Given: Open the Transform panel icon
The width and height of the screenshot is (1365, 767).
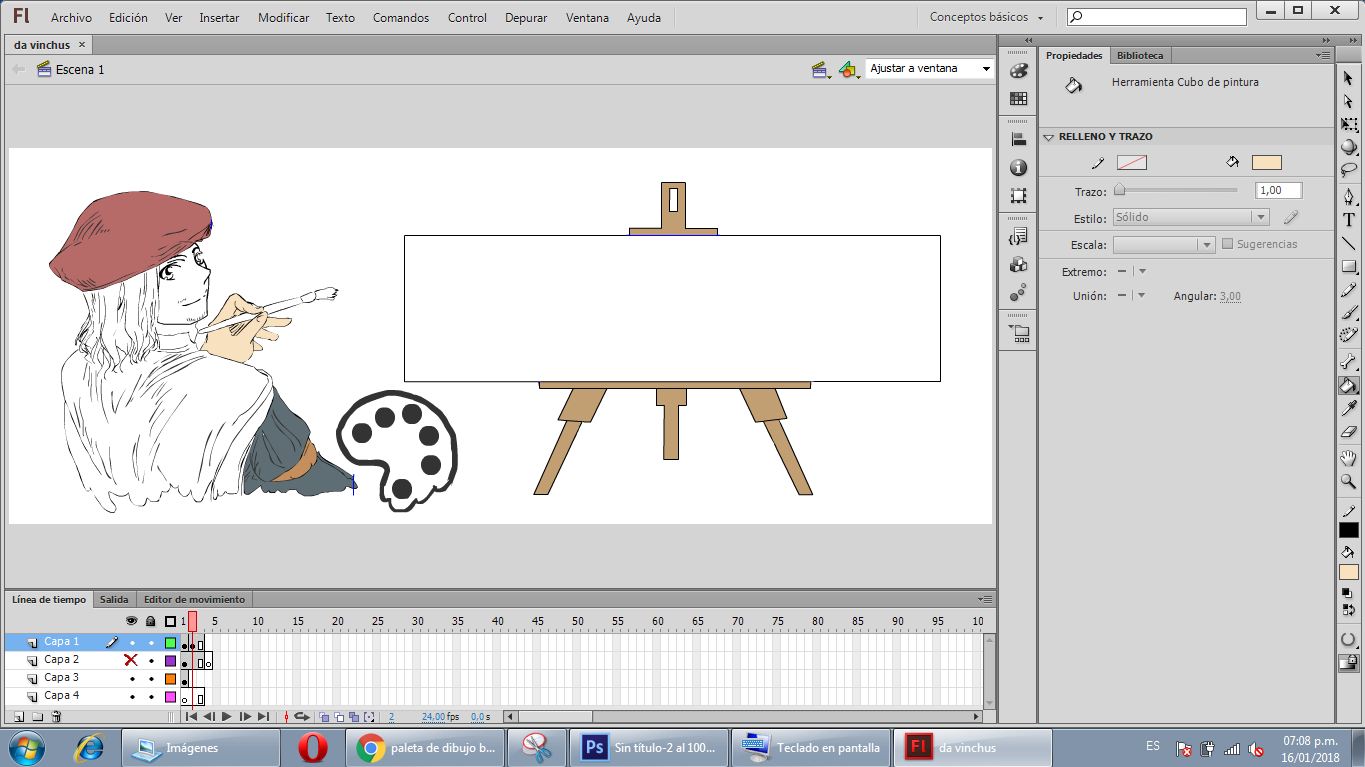Looking at the screenshot, I should coord(1019,196).
